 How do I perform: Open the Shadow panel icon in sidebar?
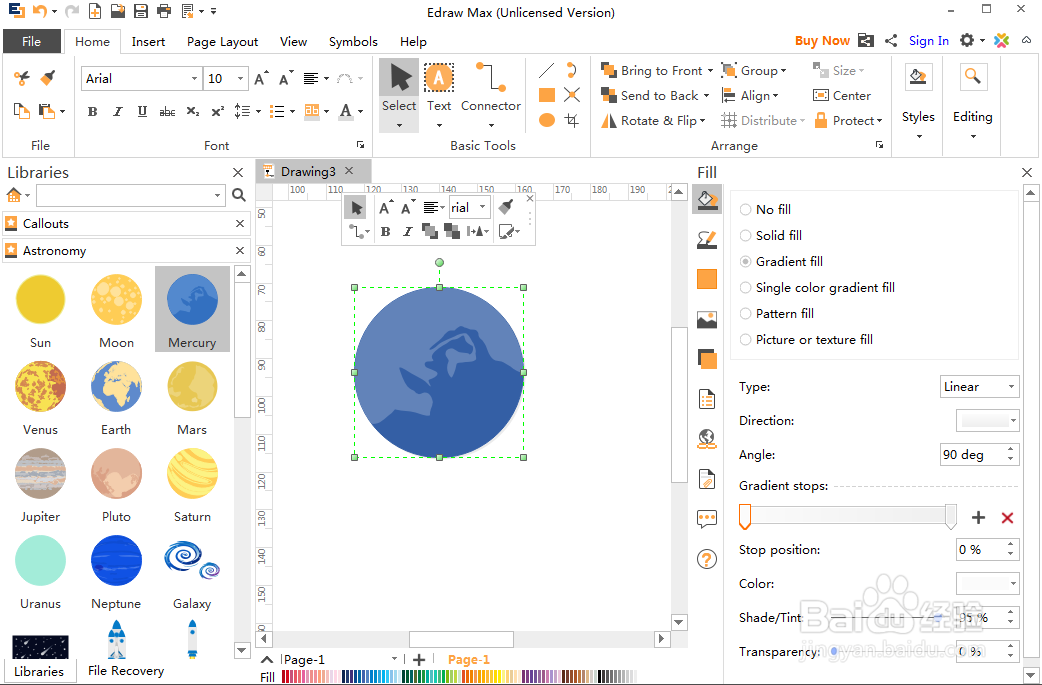point(706,359)
